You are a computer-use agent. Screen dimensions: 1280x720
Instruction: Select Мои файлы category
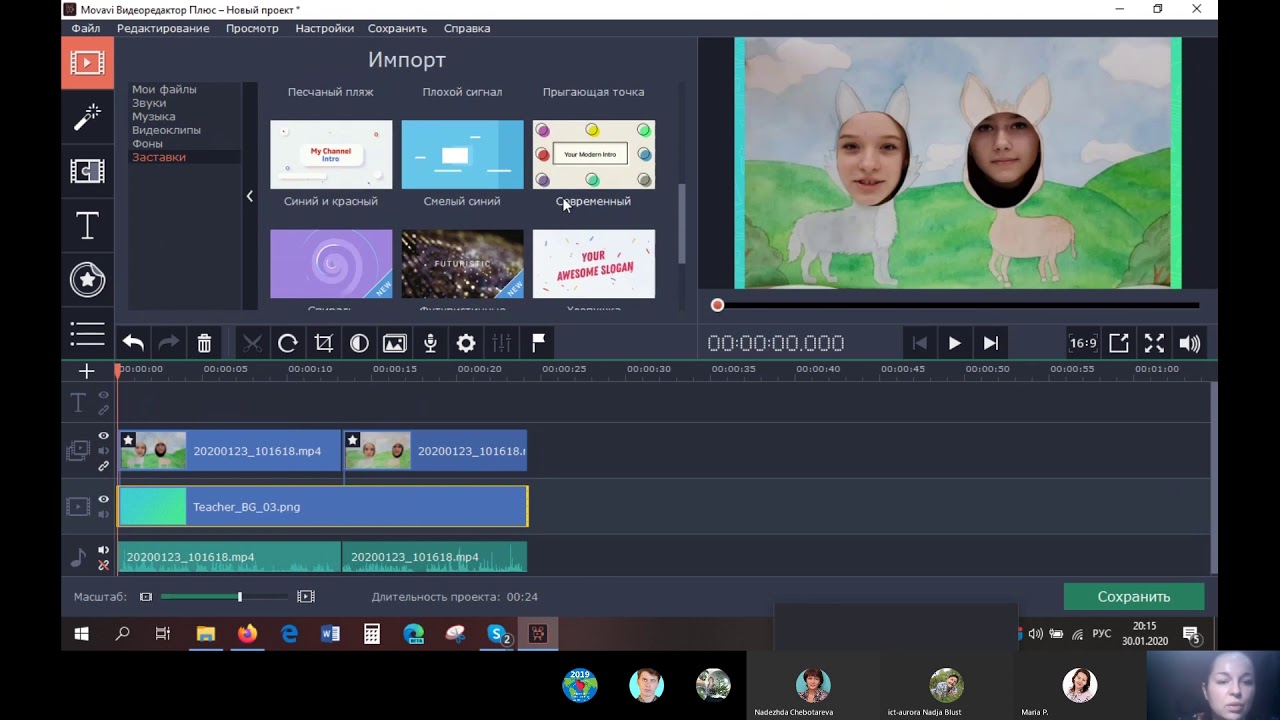tap(164, 90)
